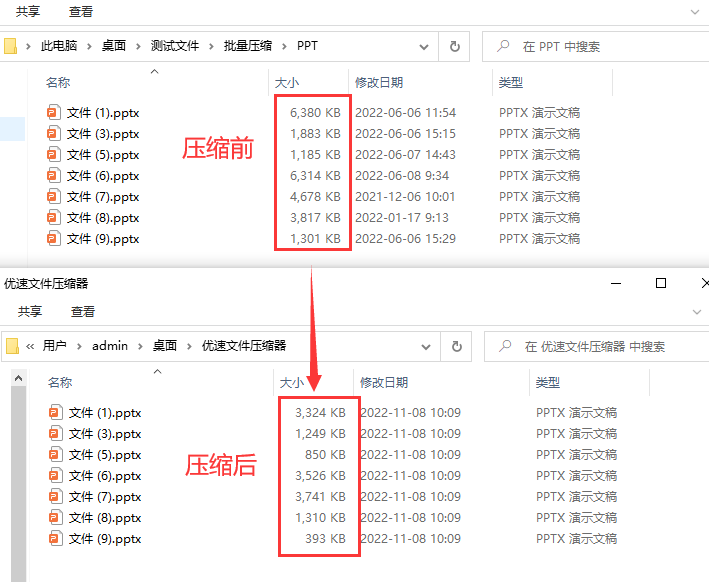The width and height of the screenshot is (709, 582).
Task: Open the 查看 tab in the 优速文件压缩器 window
Action: [x=83, y=311]
